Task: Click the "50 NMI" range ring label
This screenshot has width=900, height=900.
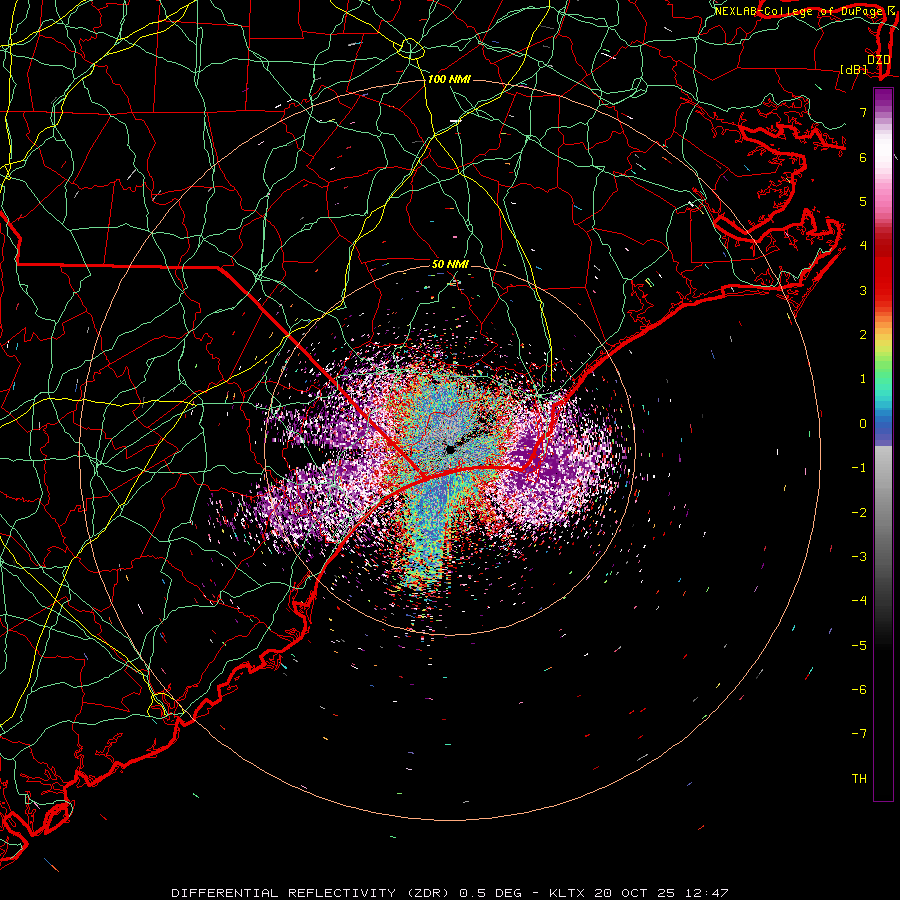Action: point(450,264)
